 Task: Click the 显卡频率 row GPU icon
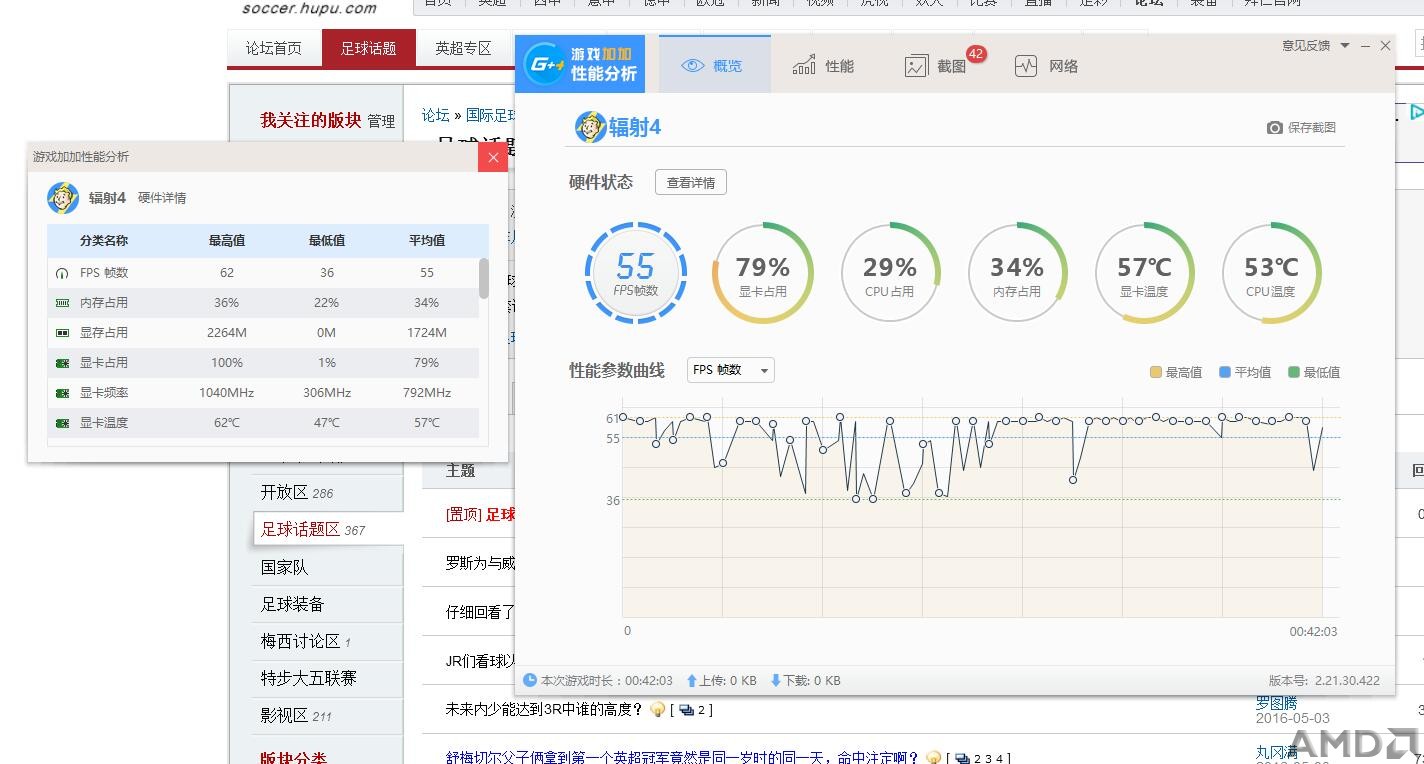62,393
